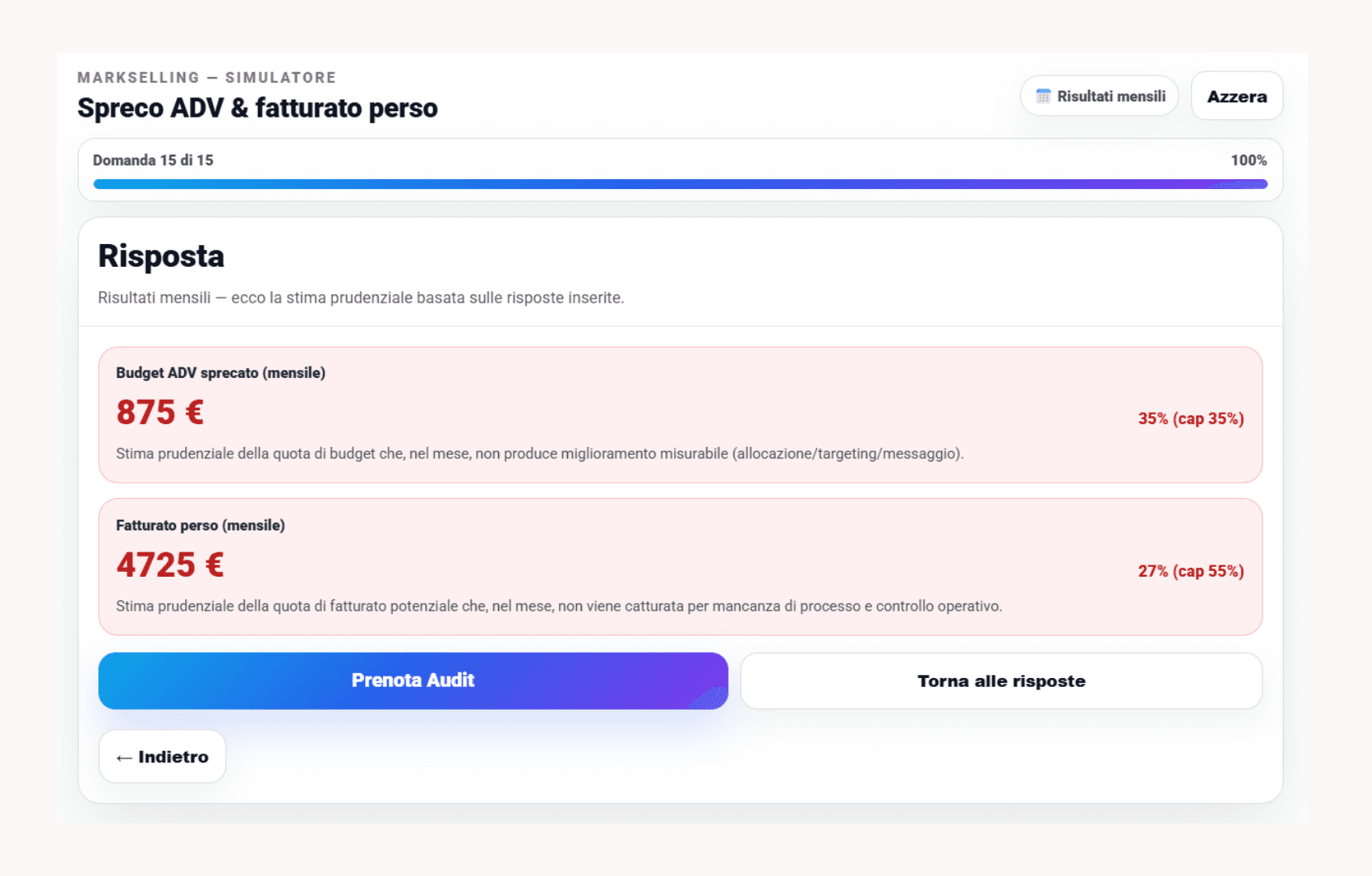1372x876 pixels.
Task: Click the Risposta heading
Action: pos(161,256)
